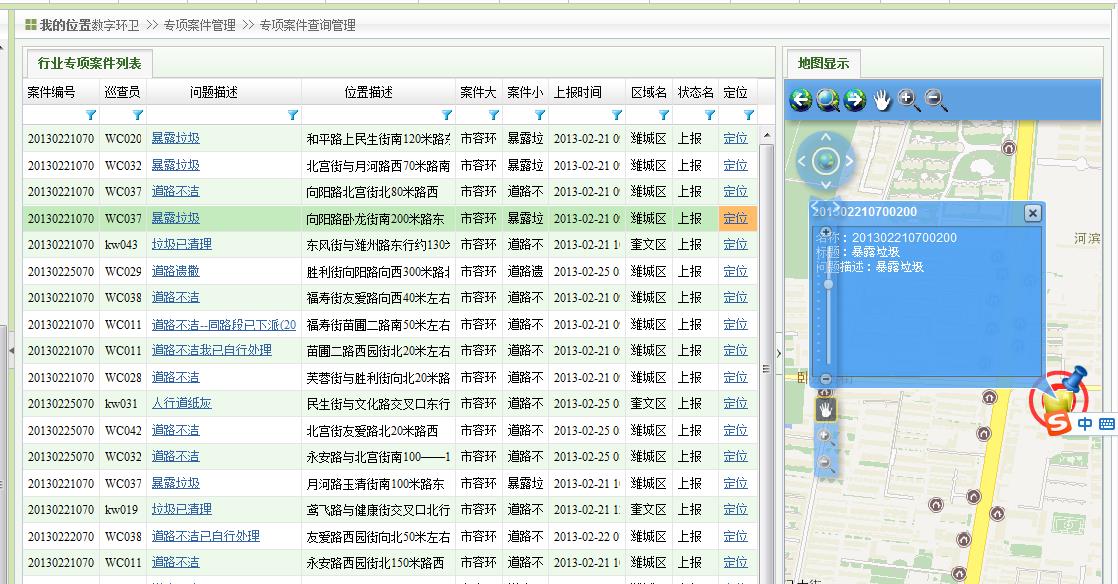Image resolution: width=1118 pixels, height=584 pixels.
Task: Open the 道路不洁--同路段已下派 issue link
Action: click(223, 324)
